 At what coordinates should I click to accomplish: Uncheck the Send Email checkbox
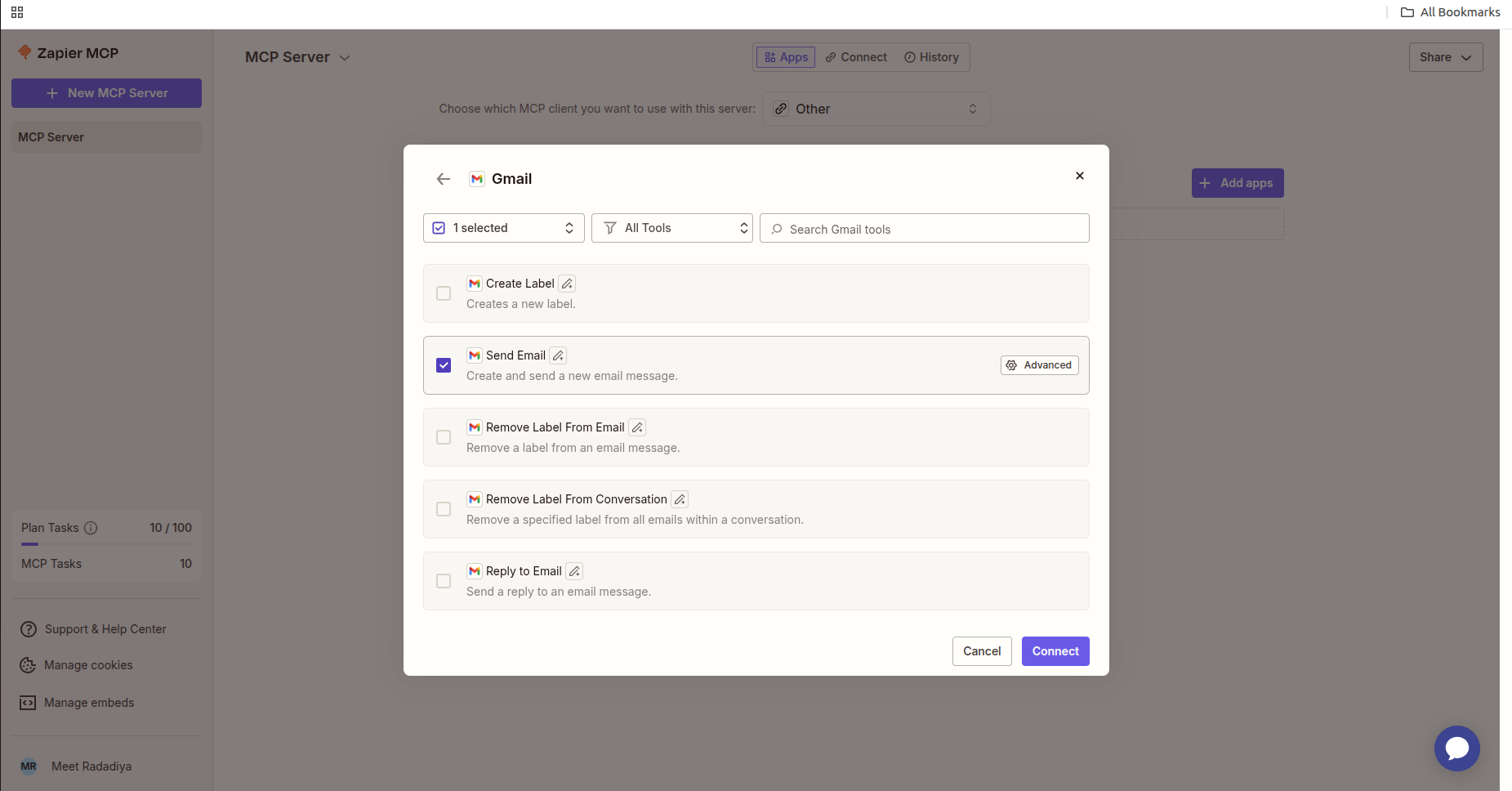(x=444, y=365)
